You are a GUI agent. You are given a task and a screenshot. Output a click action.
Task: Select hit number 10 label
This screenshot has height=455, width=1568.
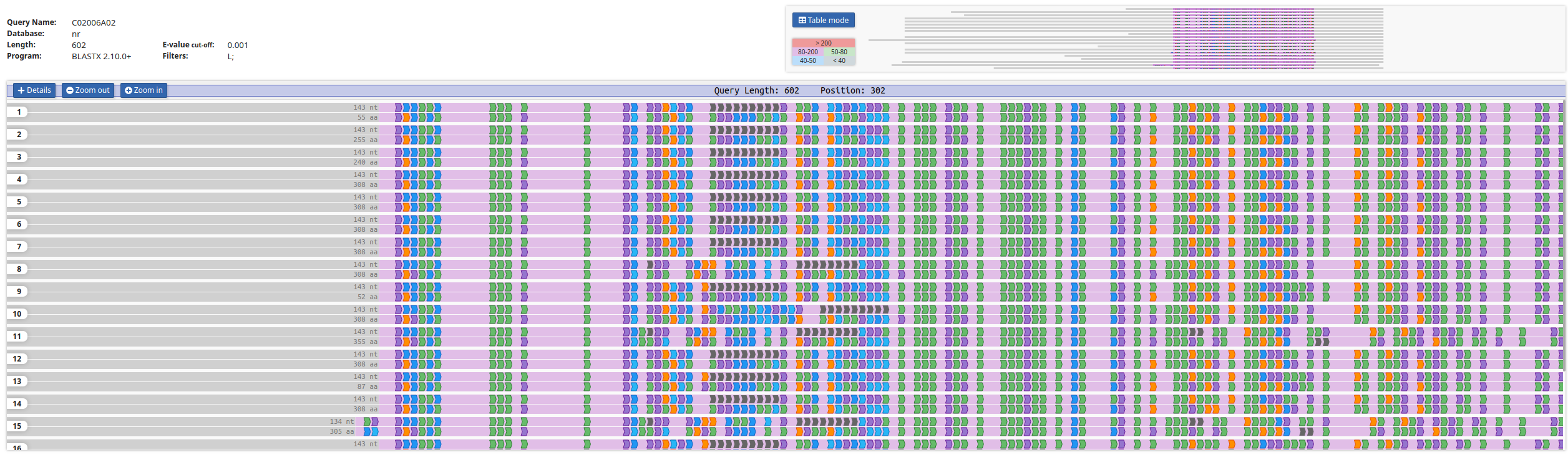point(17,314)
